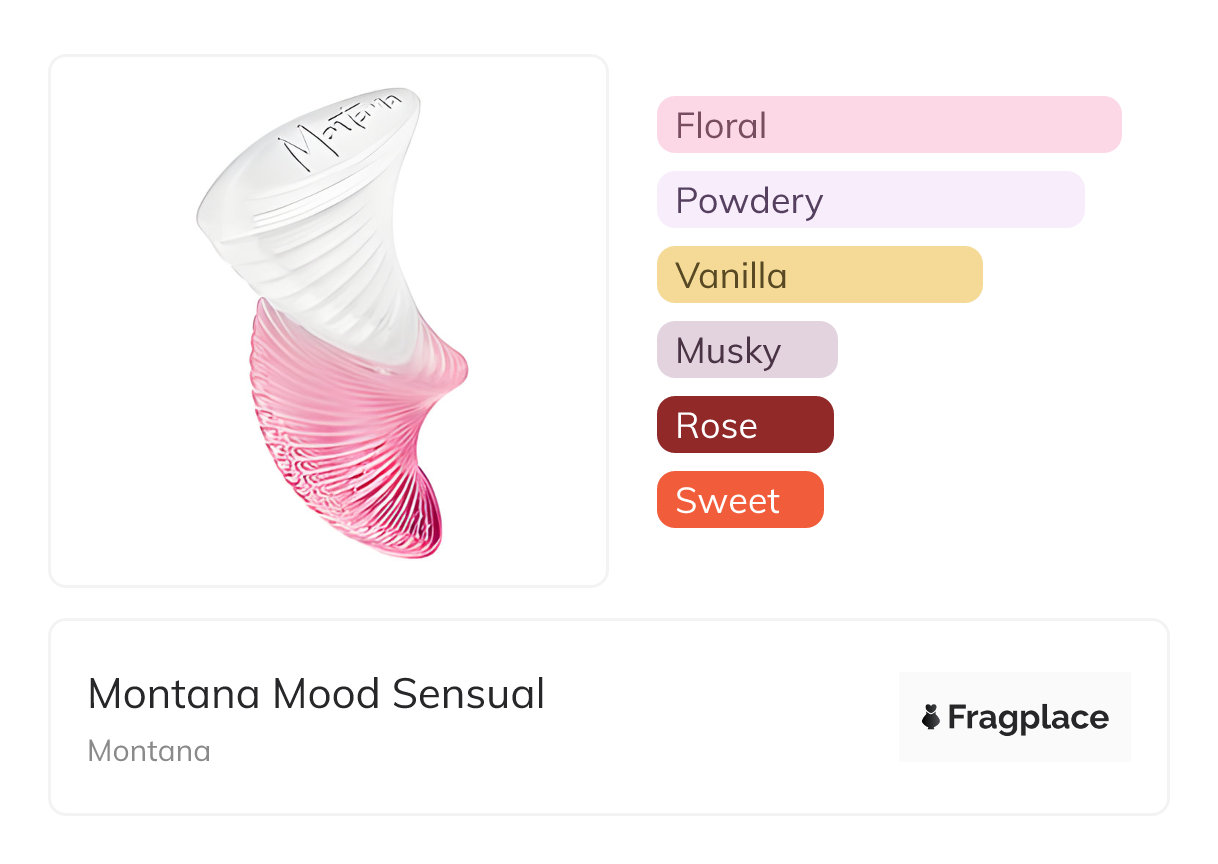The width and height of the screenshot is (1218, 864).
Task: Click the Fragplace bottle logo icon
Action: click(931, 717)
